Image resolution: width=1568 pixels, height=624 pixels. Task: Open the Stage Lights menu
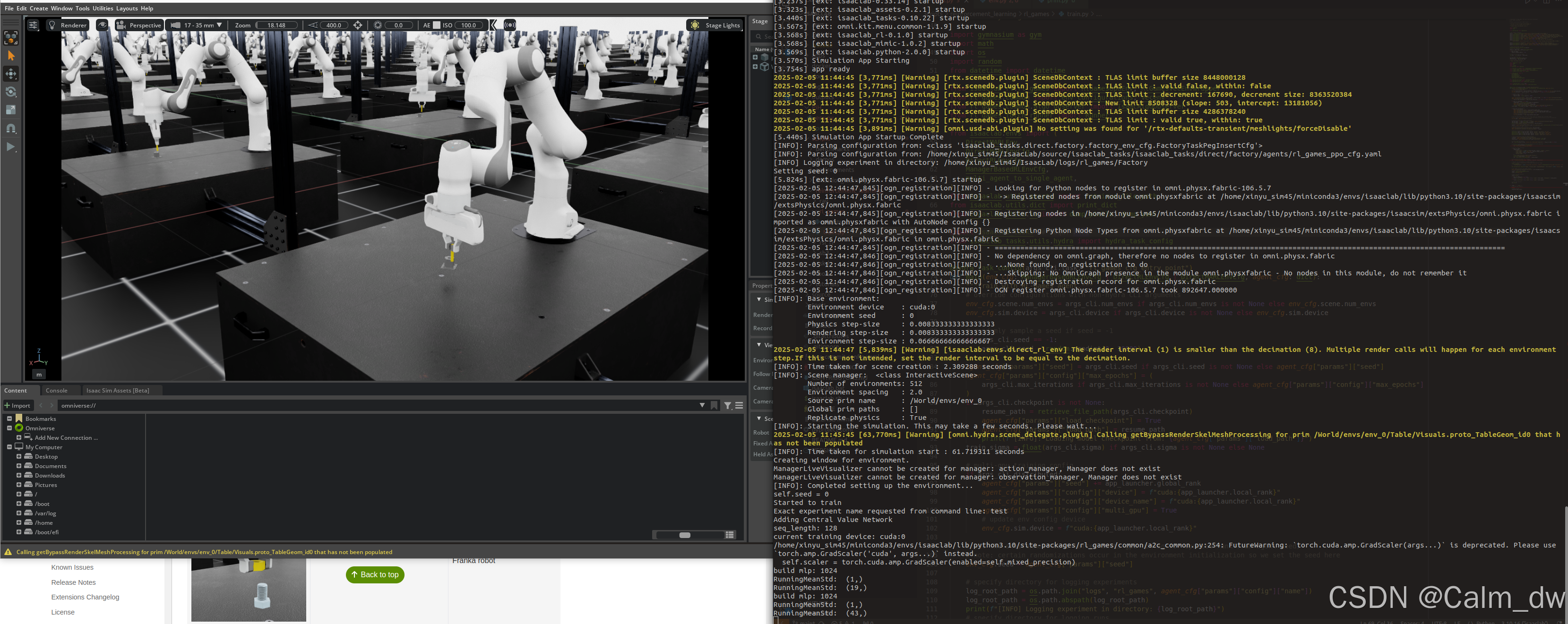coord(715,25)
